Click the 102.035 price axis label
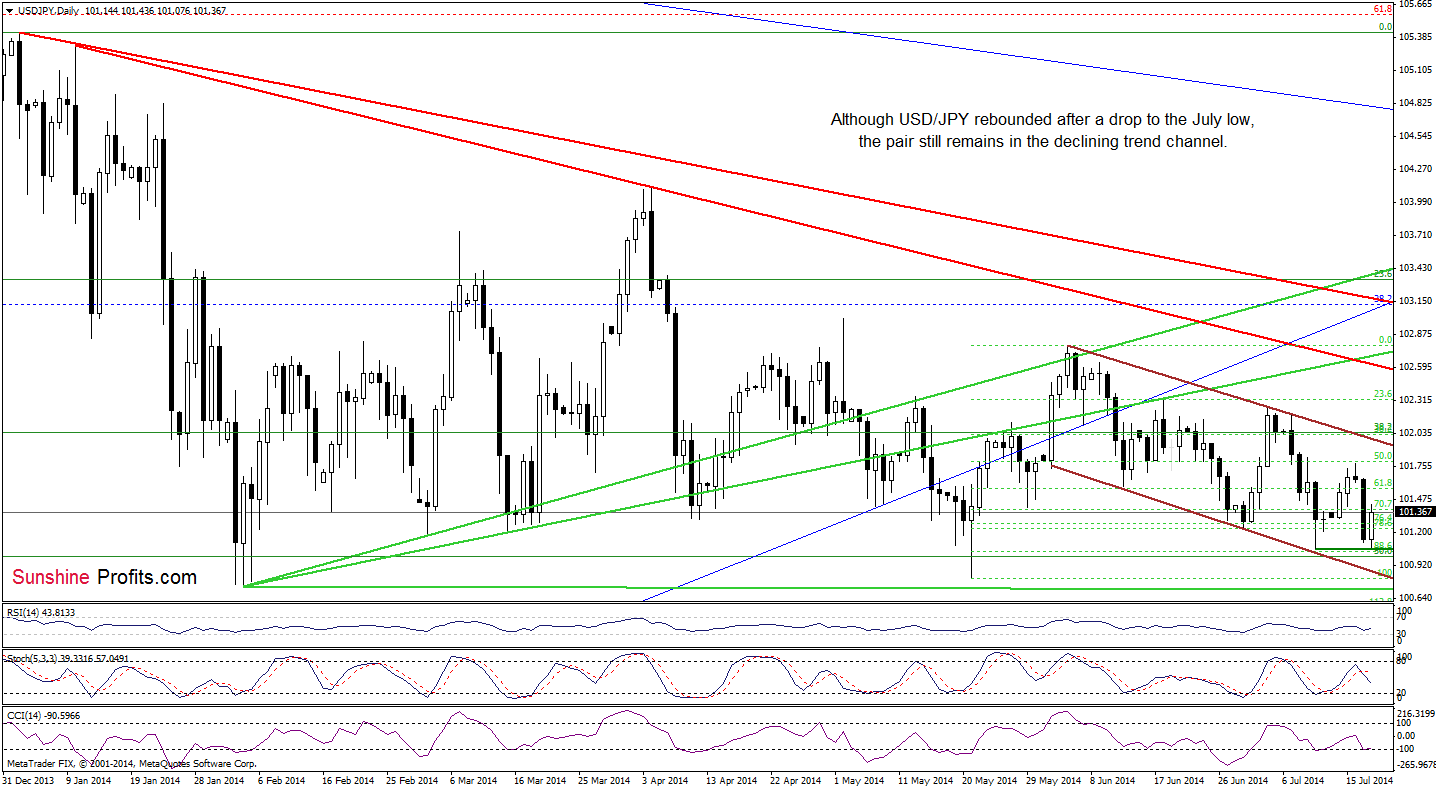The image size is (1436, 789). point(1414,433)
